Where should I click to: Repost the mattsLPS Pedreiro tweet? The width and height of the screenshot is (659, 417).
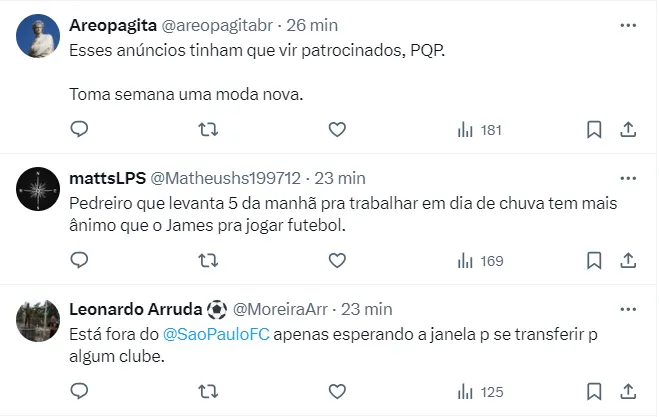pos(208,261)
